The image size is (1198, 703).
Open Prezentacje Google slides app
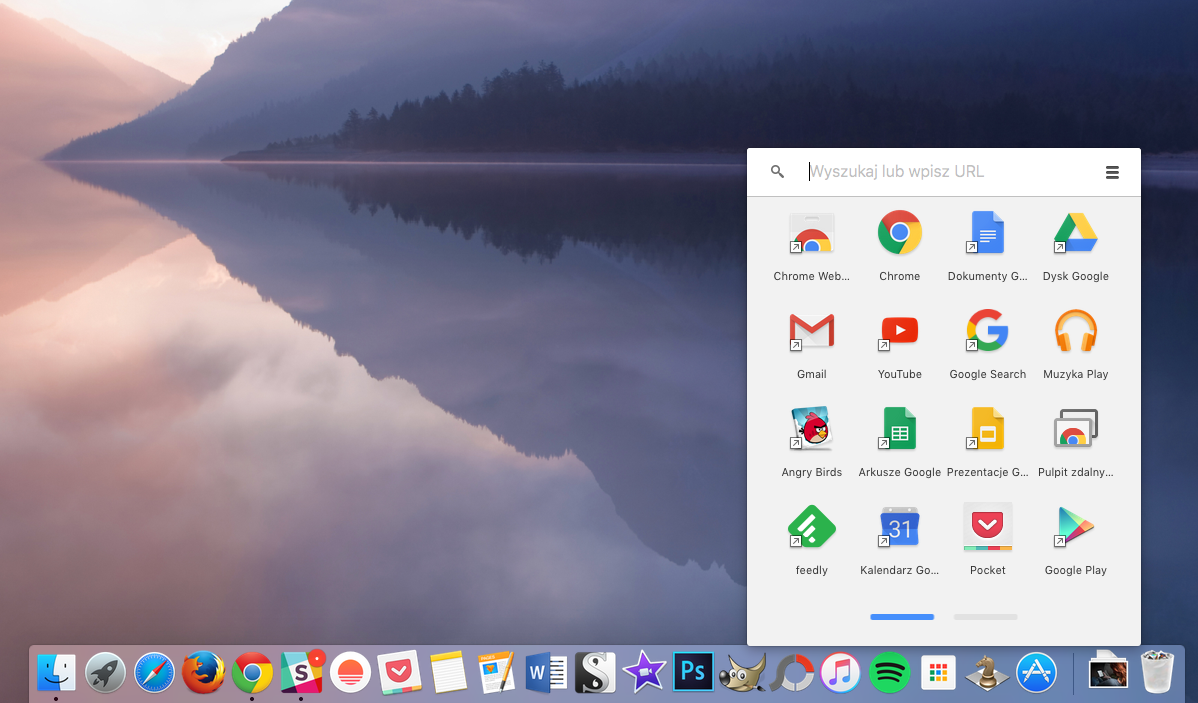point(987,429)
